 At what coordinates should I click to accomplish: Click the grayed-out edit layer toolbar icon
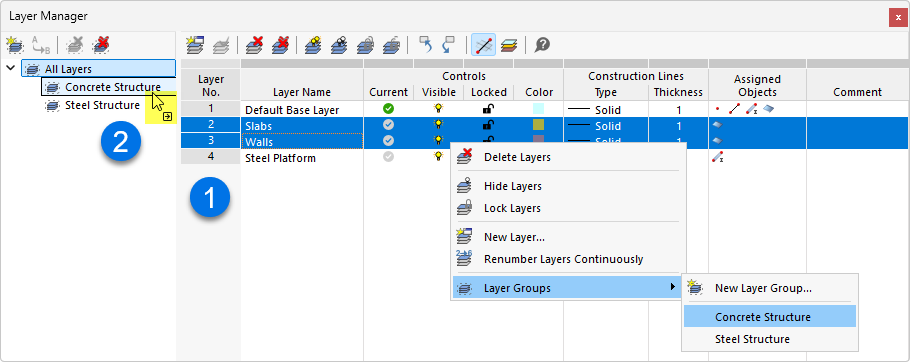[221, 45]
